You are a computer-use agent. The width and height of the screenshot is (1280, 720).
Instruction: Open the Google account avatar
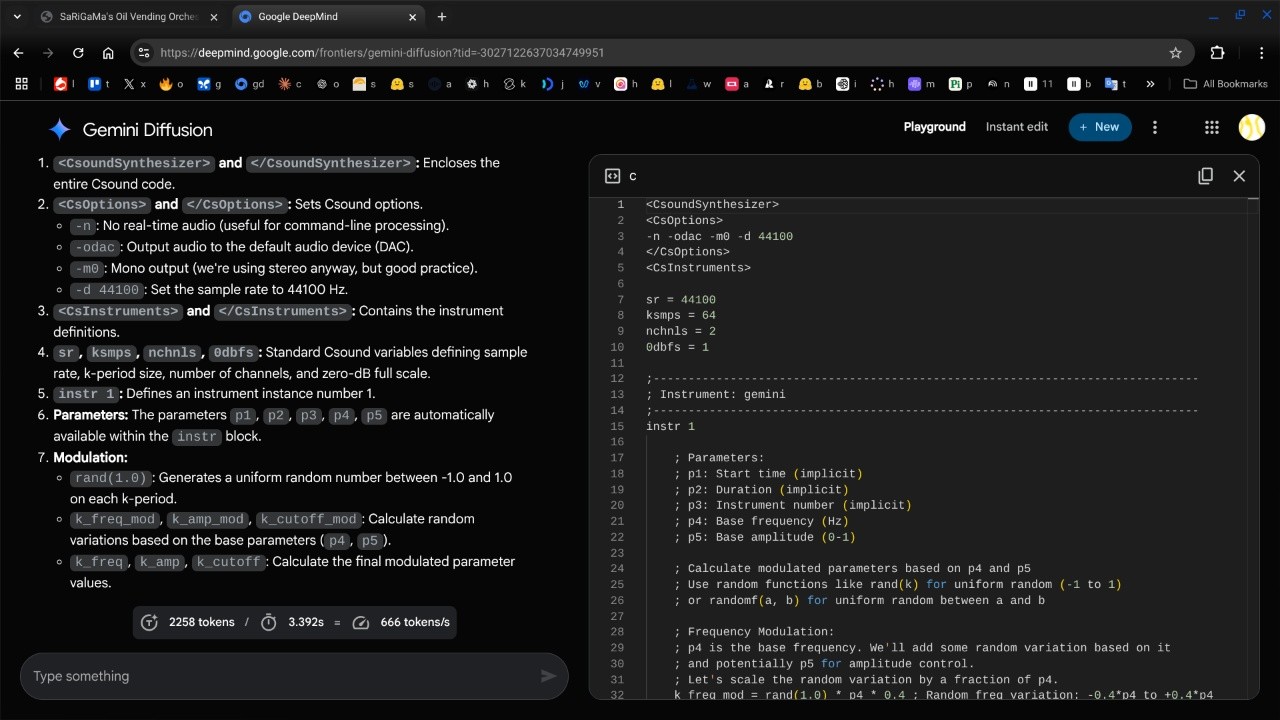tap(1252, 127)
